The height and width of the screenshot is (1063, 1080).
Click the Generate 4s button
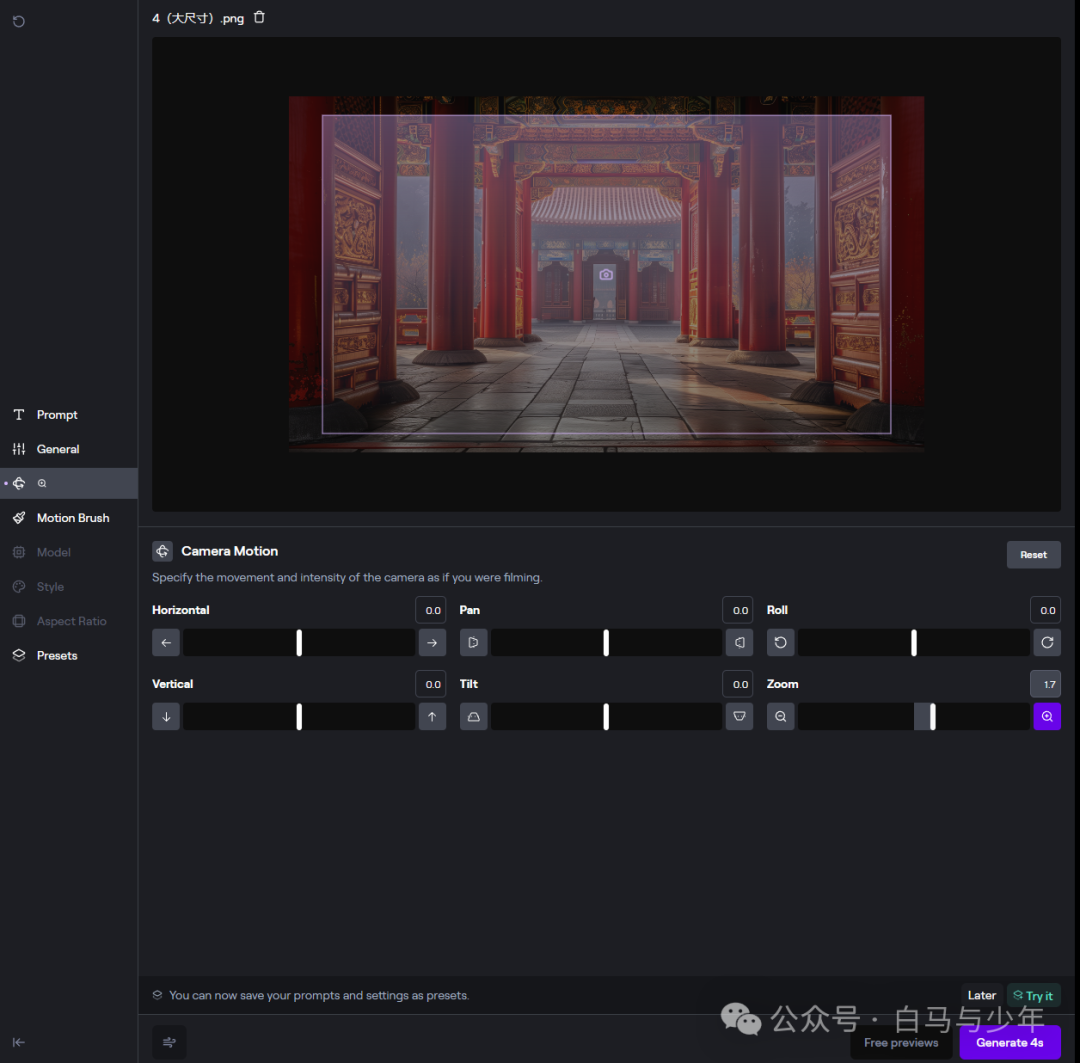click(1009, 1042)
